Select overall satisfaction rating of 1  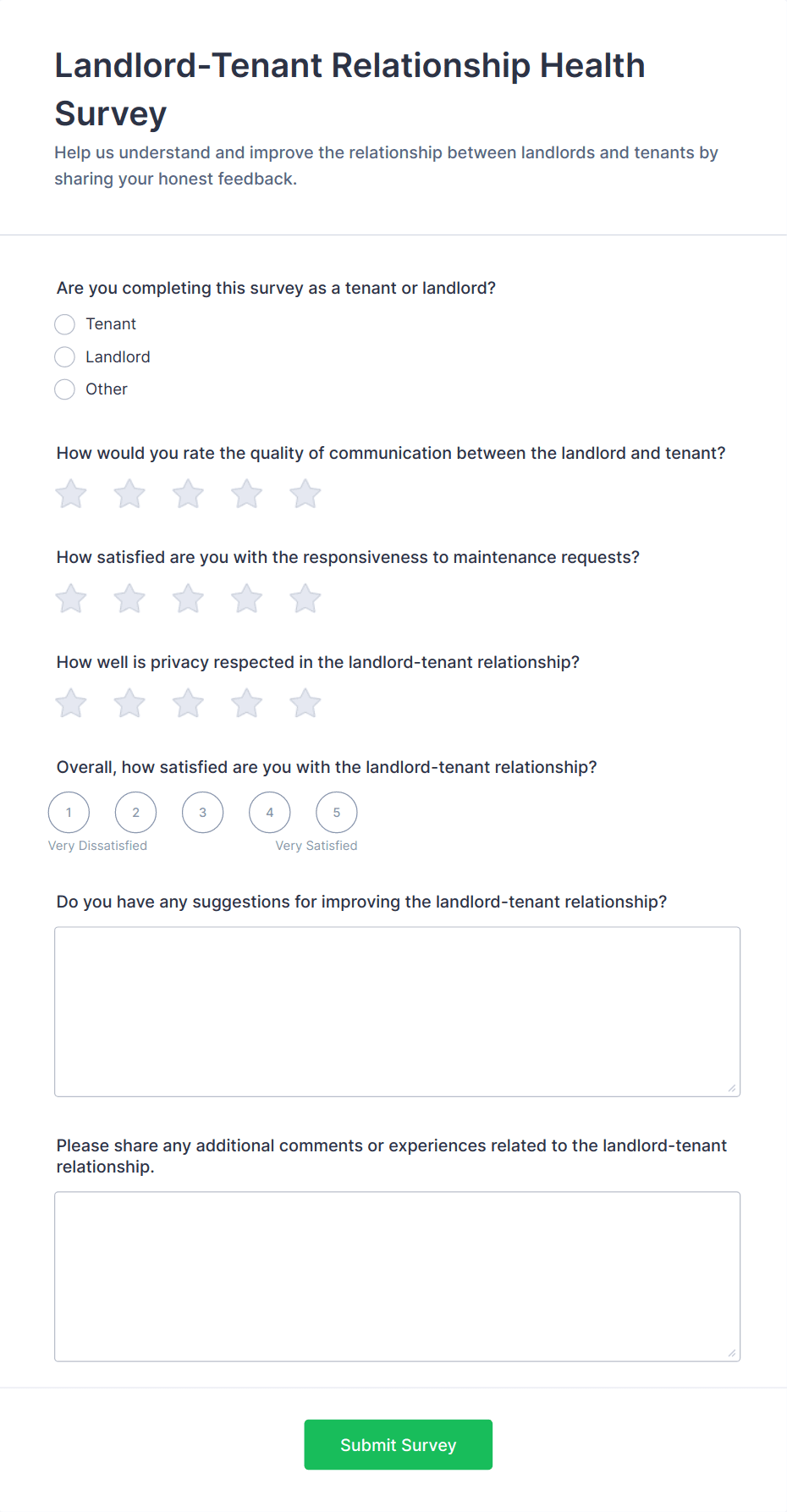pos(69,812)
